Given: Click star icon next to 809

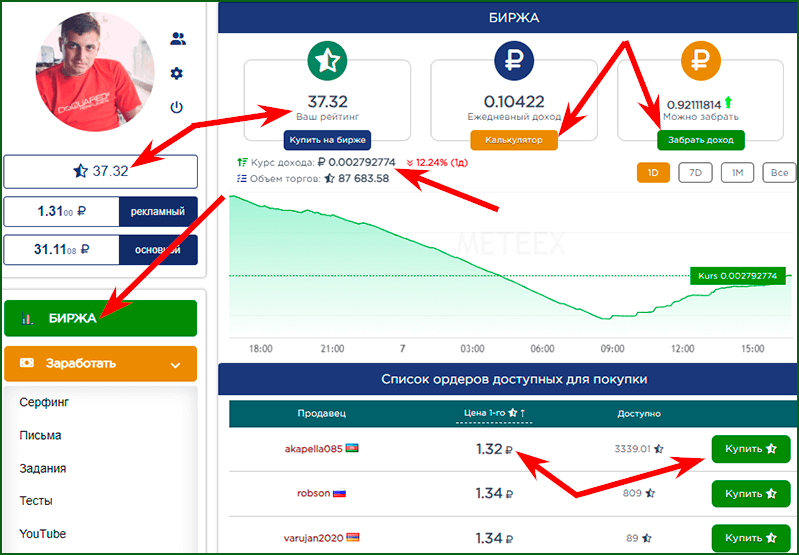Looking at the screenshot, I should [650, 493].
